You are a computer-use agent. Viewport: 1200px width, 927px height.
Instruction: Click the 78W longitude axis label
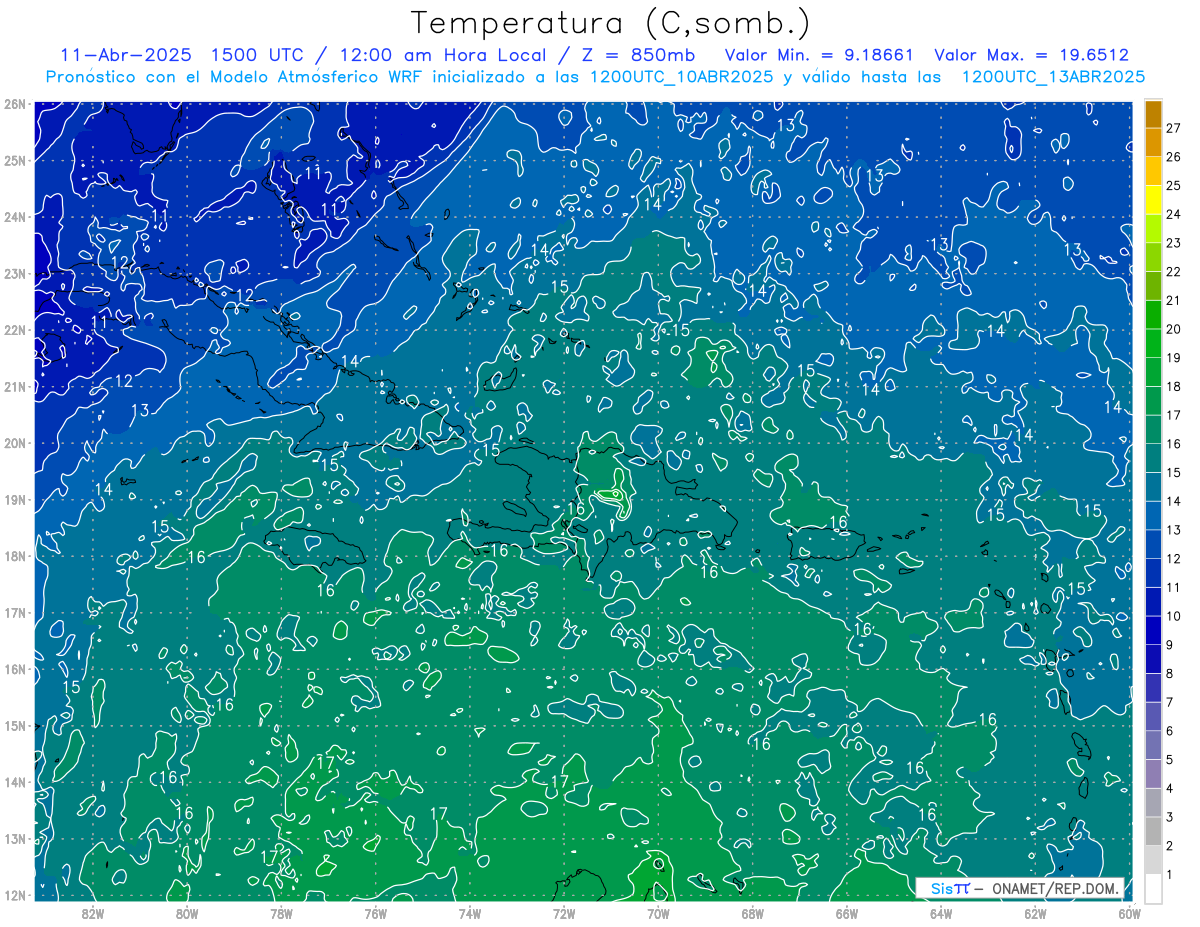click(x=281, y=913)
